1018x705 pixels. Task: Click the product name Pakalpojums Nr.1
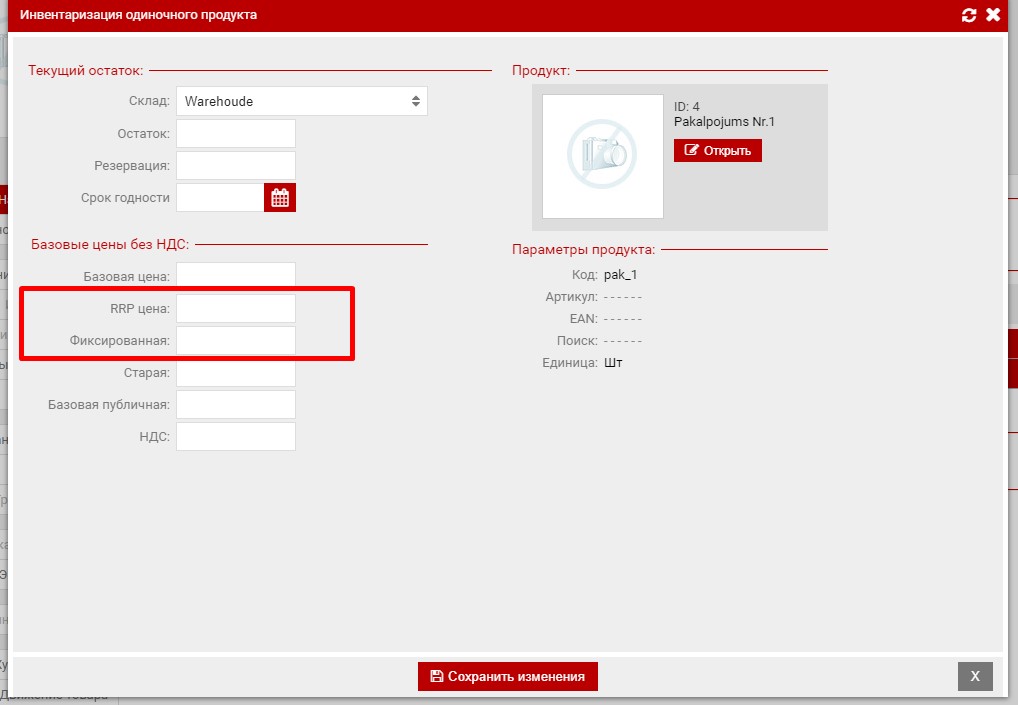click(724, 122)
